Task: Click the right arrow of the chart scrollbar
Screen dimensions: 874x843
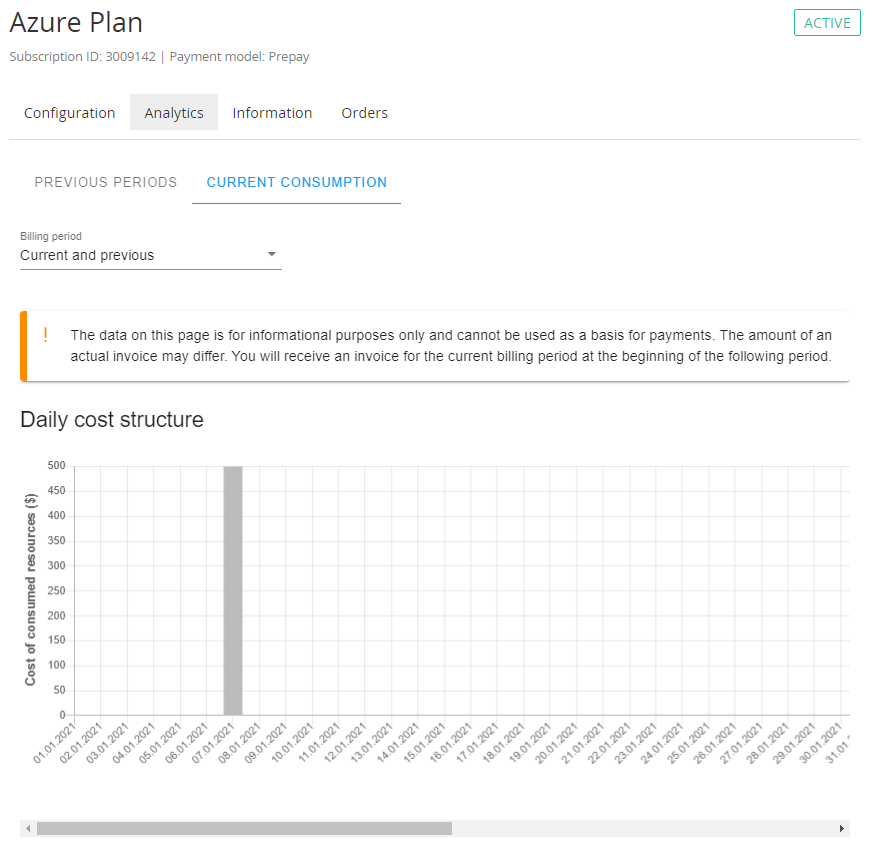Action: (842, 829)
